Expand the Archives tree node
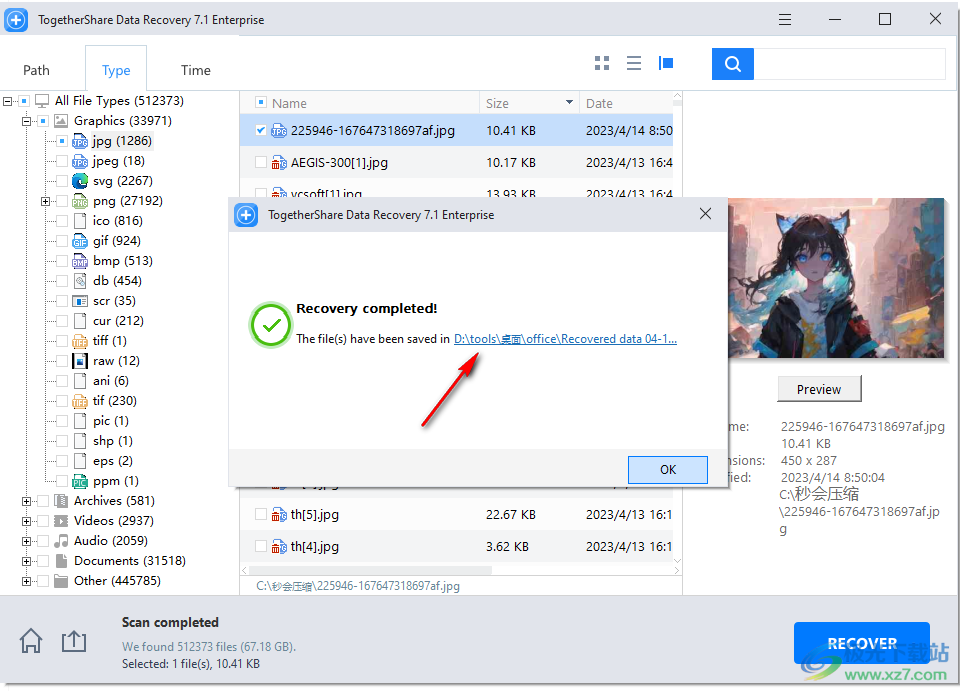 (26, 501)
